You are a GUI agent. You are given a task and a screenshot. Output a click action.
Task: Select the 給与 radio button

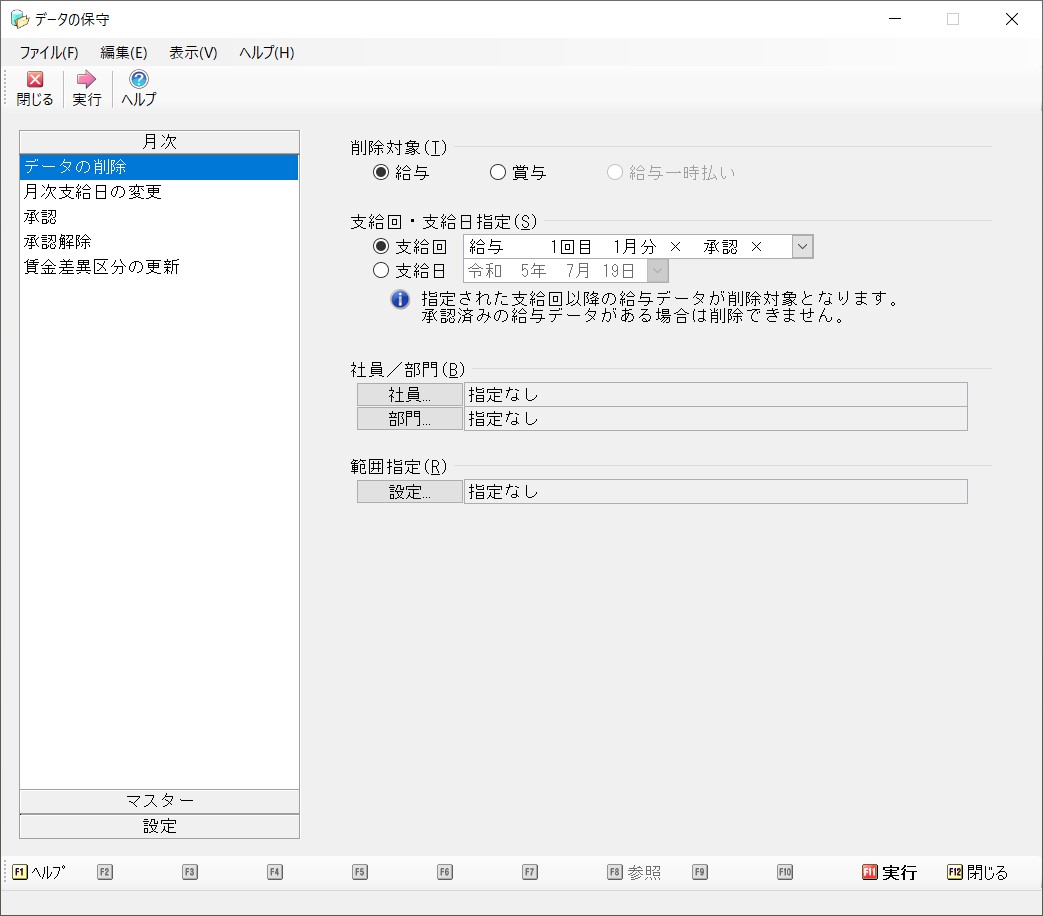pos(381,173)
